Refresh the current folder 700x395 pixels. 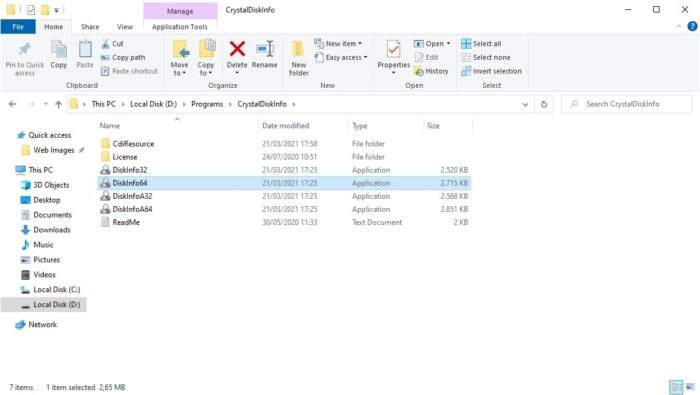[x=544, y=104]
